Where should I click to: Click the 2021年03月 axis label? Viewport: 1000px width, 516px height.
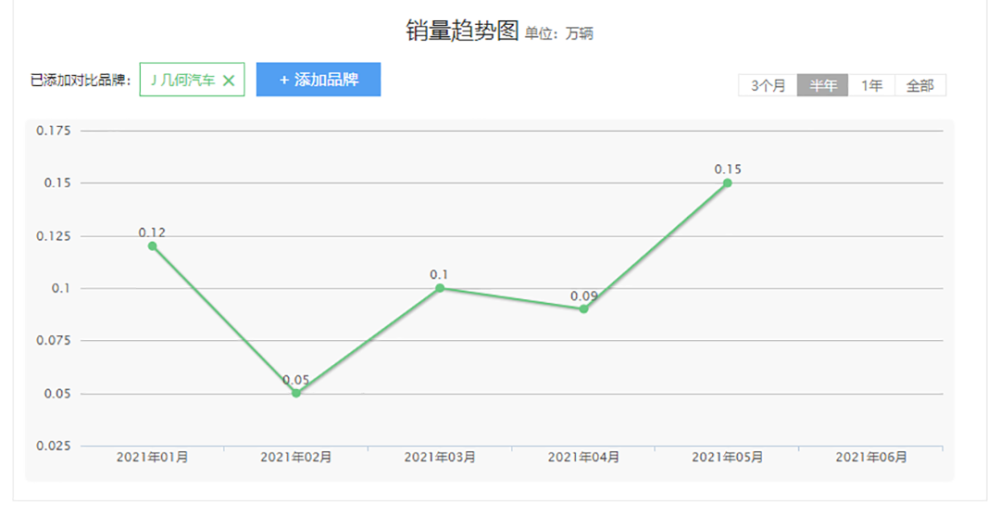(440, 457)
